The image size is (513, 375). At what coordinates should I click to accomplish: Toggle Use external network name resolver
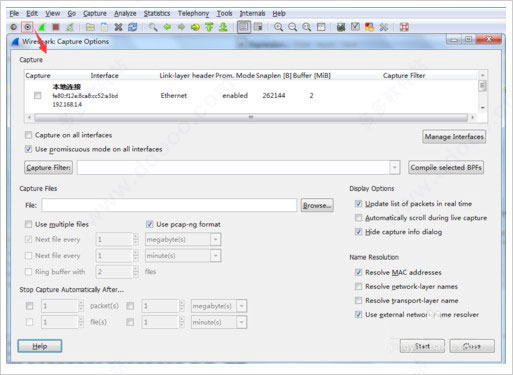tap(358, 314)
